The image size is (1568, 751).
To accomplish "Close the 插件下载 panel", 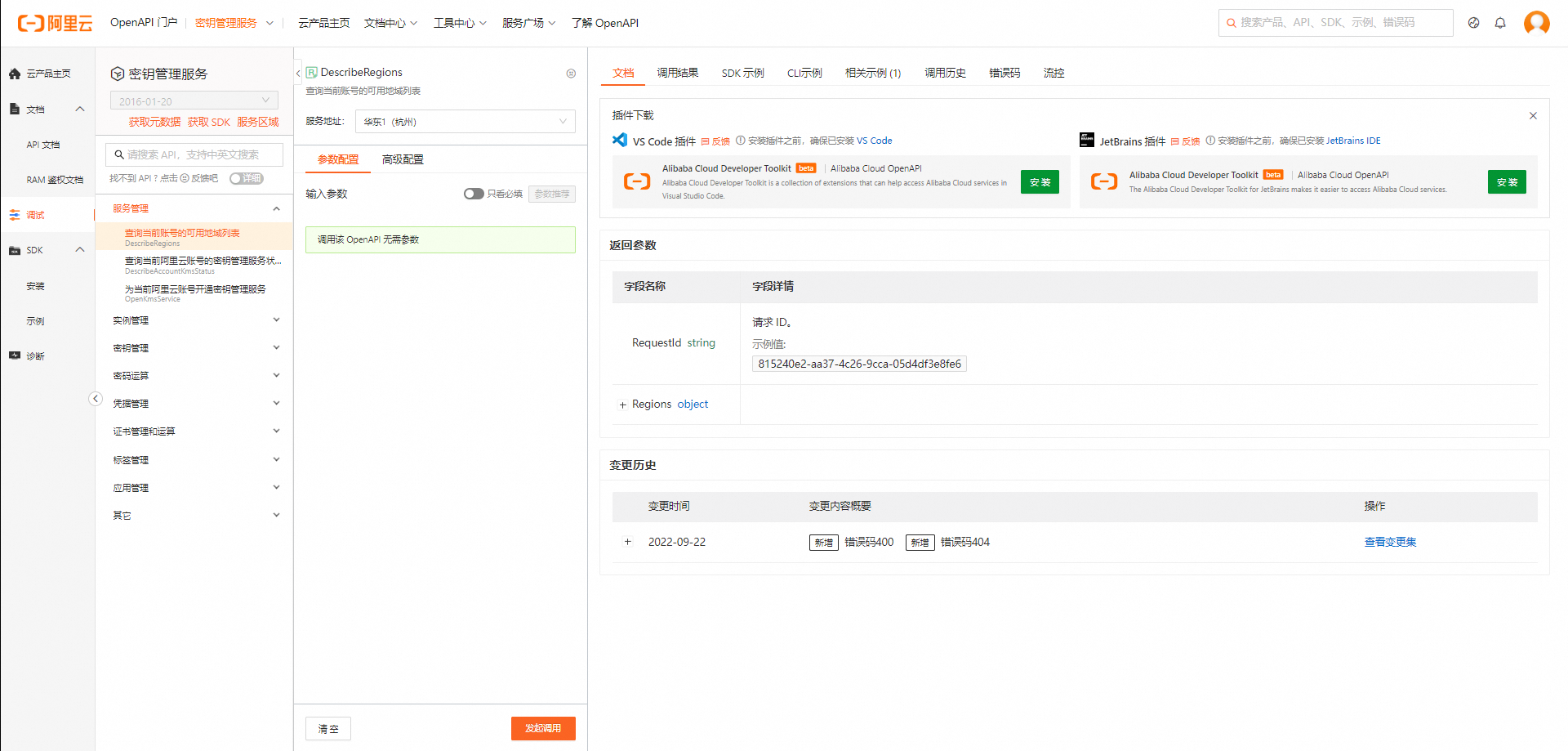I will (1533, 115).
